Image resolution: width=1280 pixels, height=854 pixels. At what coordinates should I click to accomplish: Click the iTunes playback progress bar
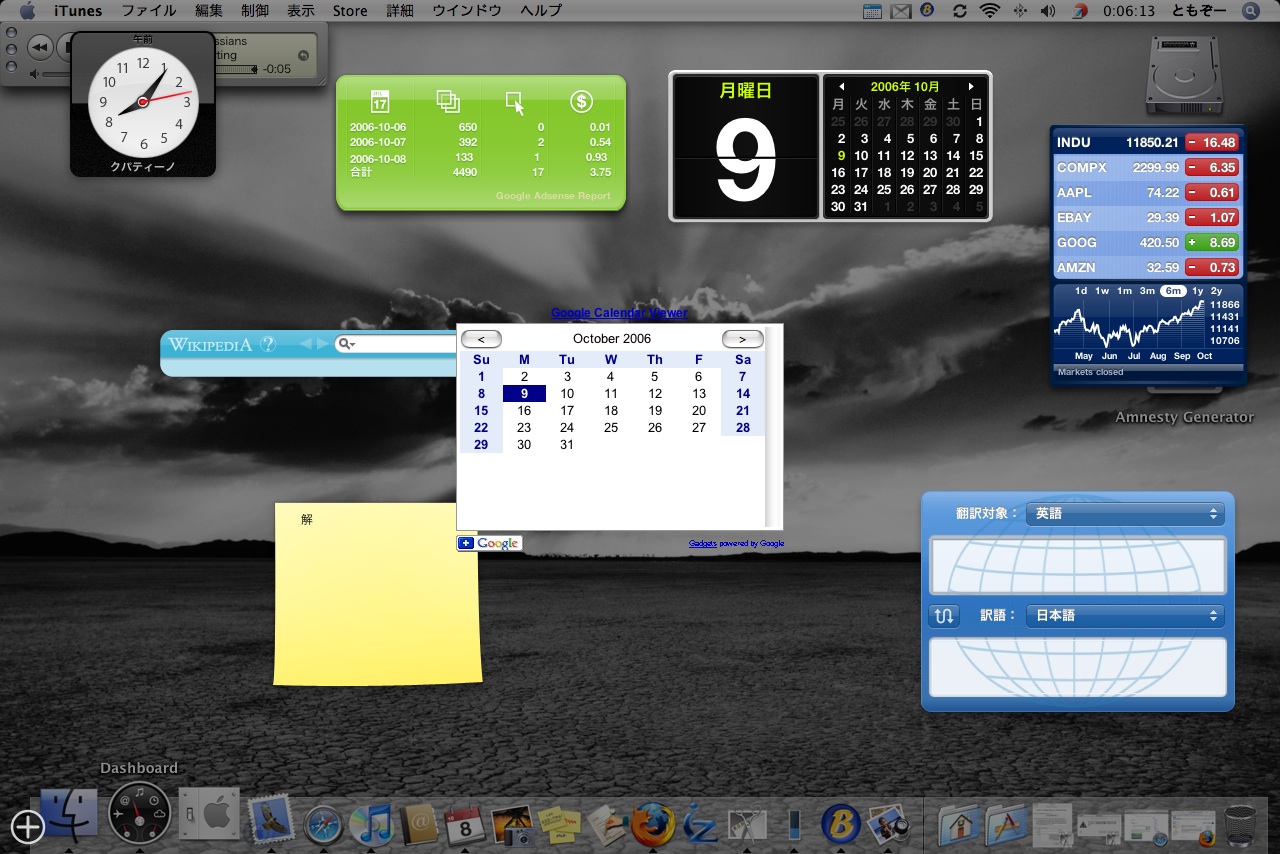pos(234,69)
